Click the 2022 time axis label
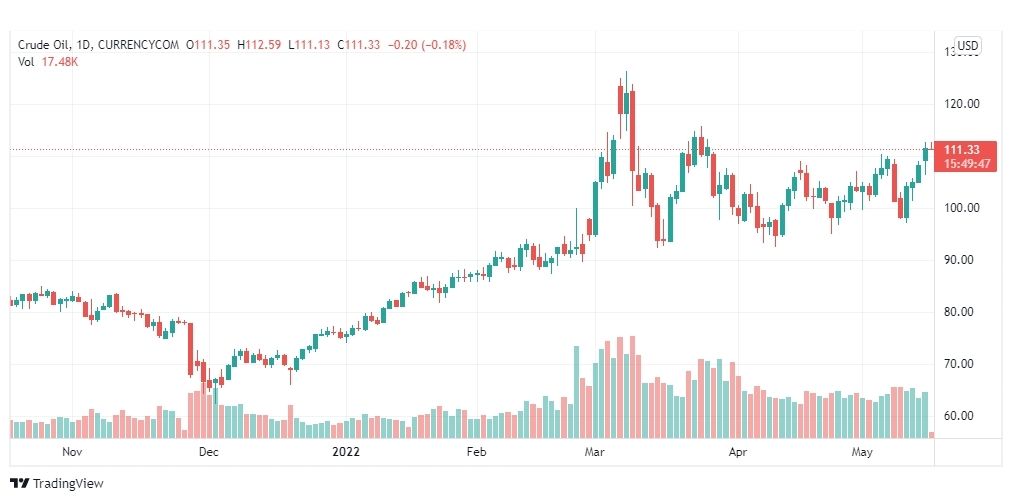1012x501 pixels. tap(345, 452)
